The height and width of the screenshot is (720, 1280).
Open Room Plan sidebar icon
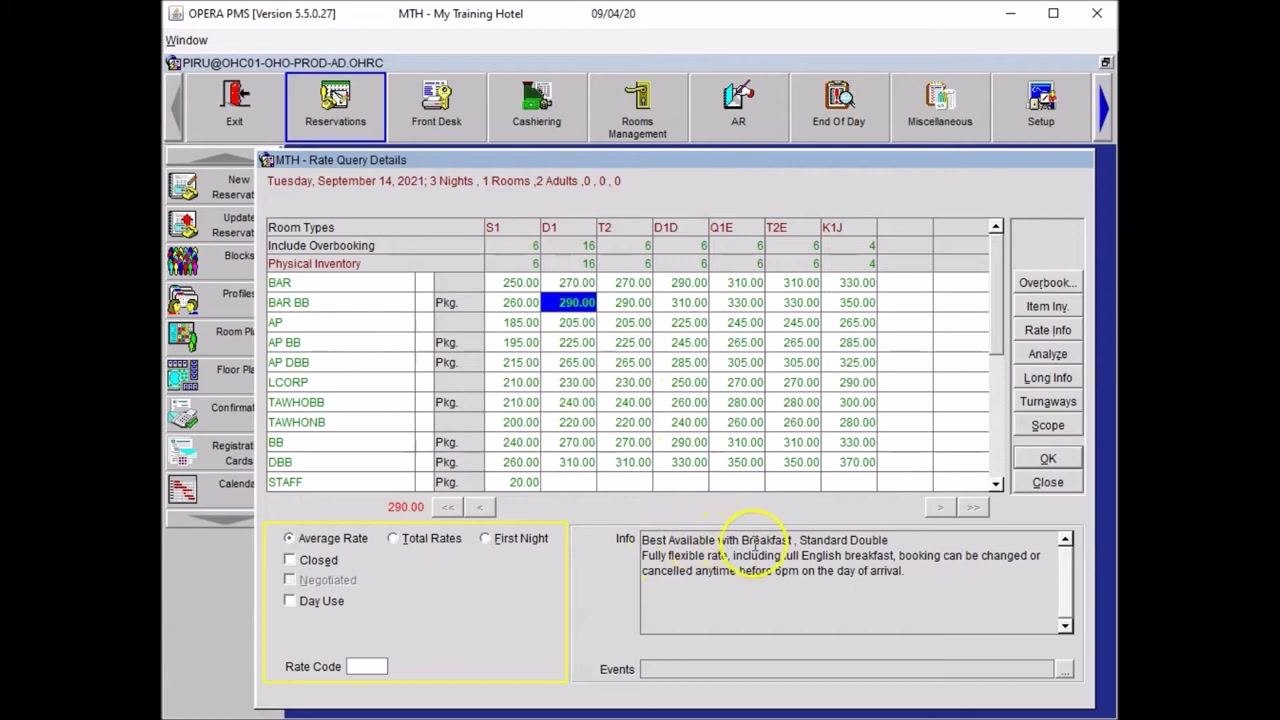(183, 338)
